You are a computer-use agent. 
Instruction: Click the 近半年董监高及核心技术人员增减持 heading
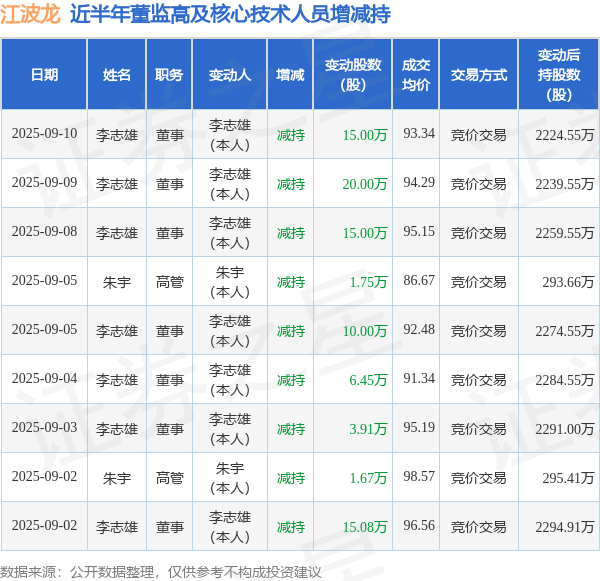(230, 15)
